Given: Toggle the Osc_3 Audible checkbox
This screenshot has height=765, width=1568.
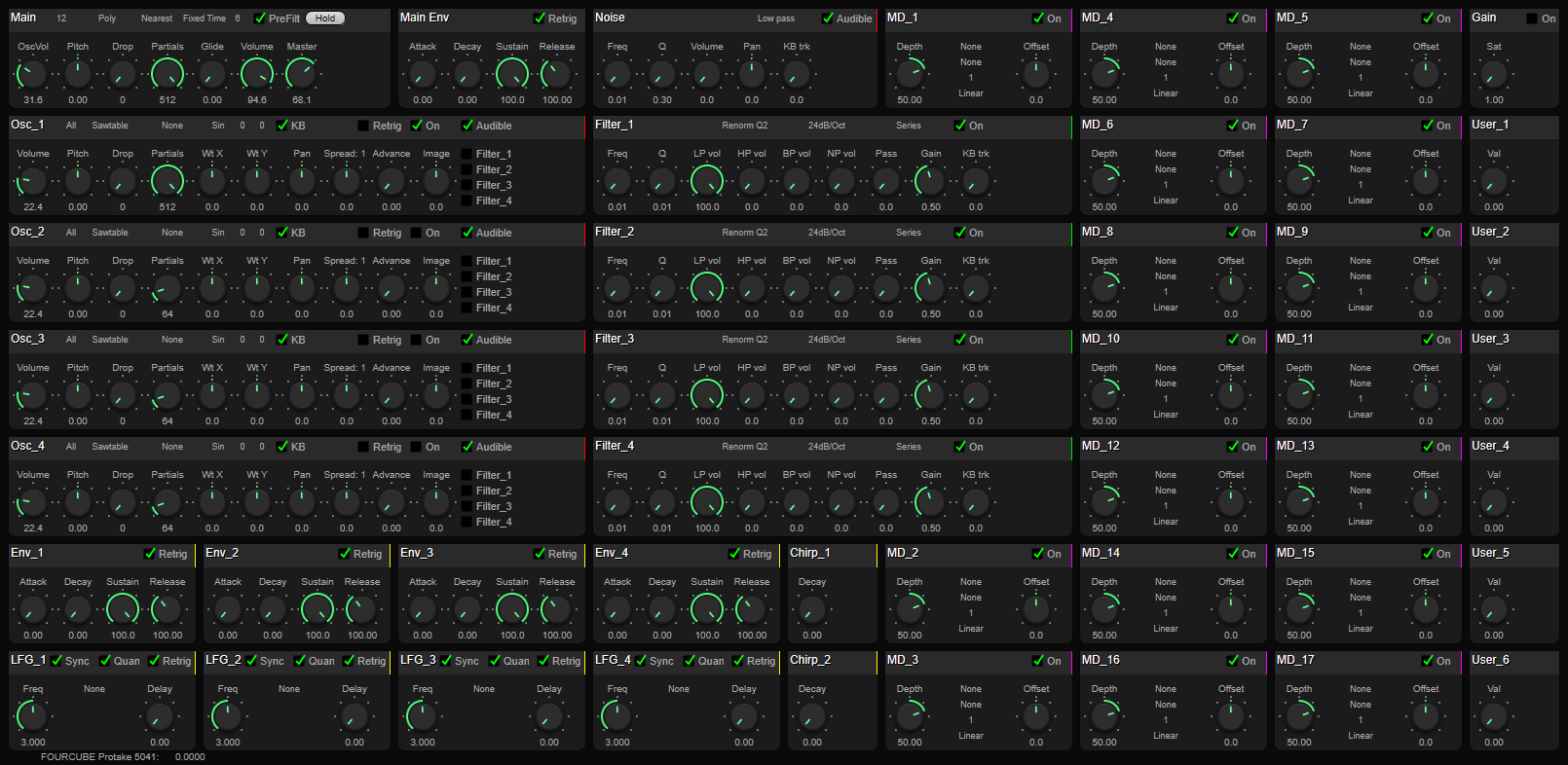Looking at the screenshot, I should [467, 340].
